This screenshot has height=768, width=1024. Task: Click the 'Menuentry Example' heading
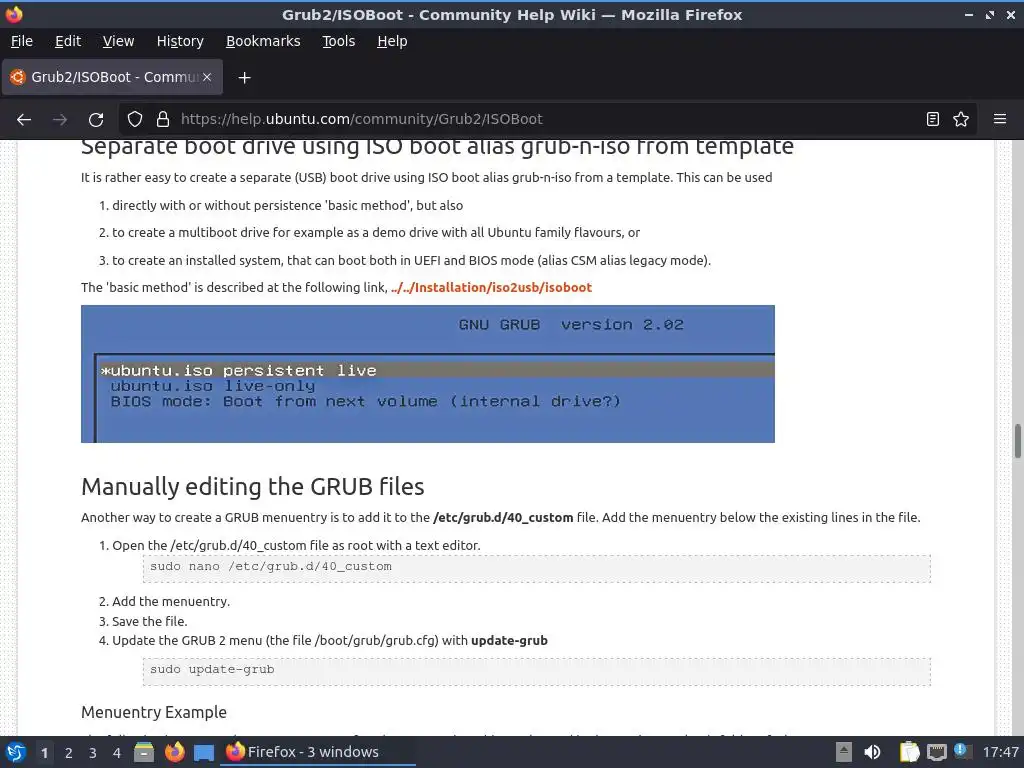tap(154, 712)
